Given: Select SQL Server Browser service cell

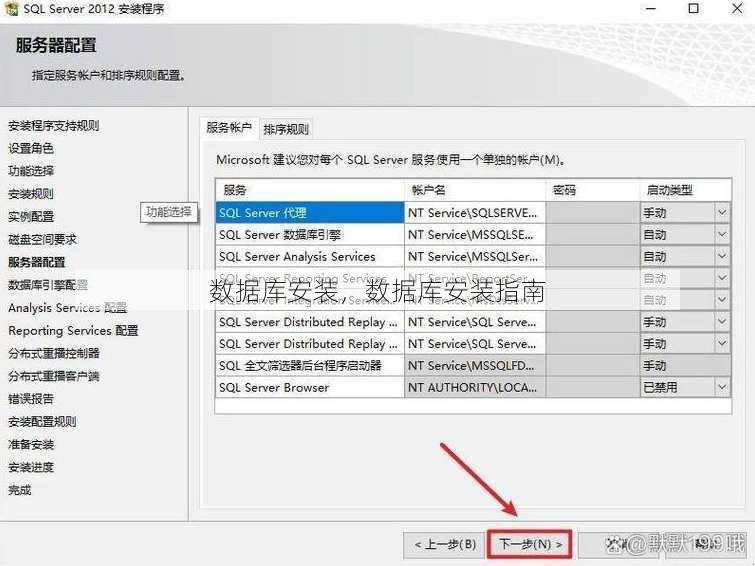Looking at the screenshot, I should (310, 387).
